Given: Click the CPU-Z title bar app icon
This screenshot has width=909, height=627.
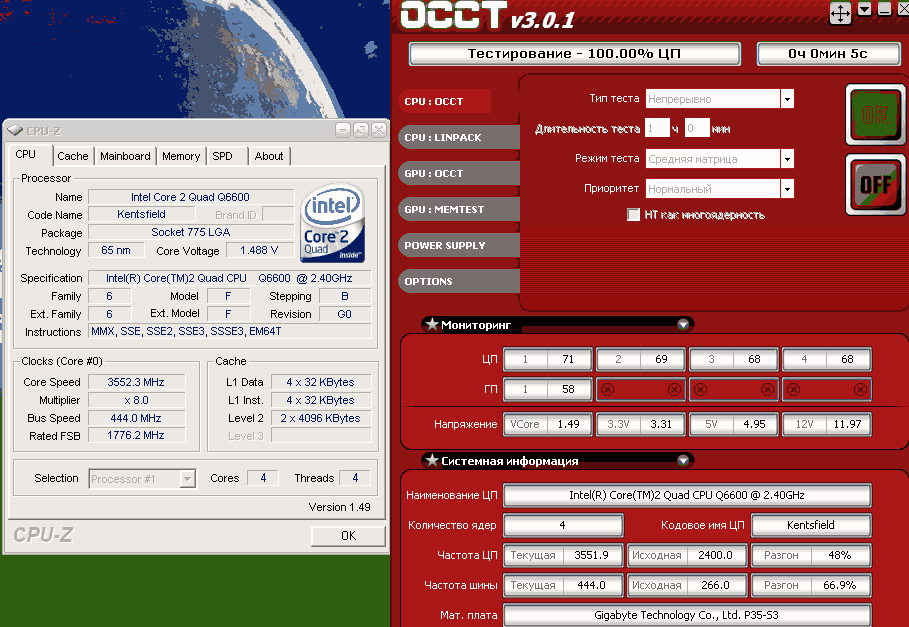Looking at the screenshot, I should pos(15,130).
